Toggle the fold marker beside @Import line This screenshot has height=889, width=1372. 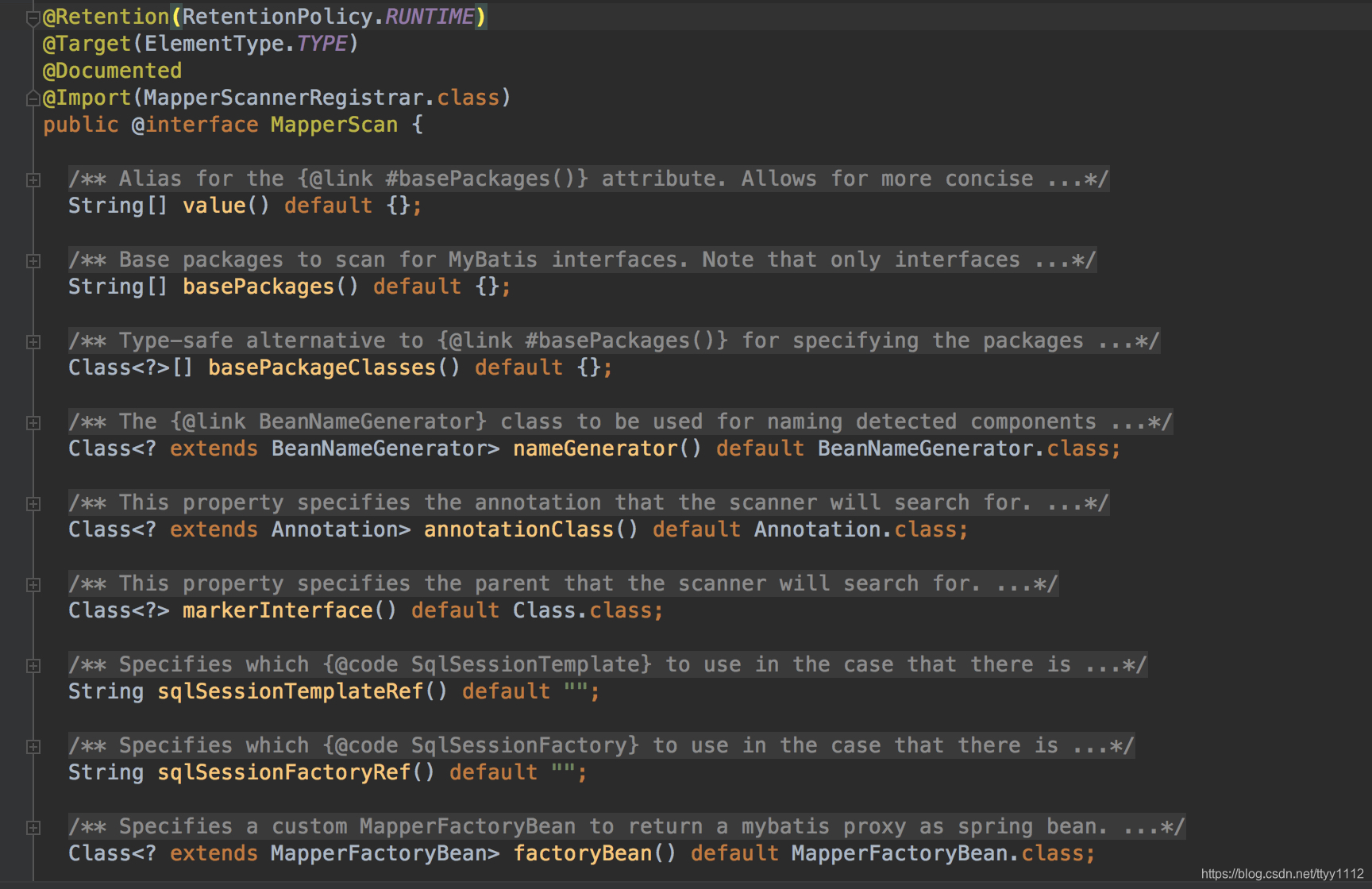[33, 98]
